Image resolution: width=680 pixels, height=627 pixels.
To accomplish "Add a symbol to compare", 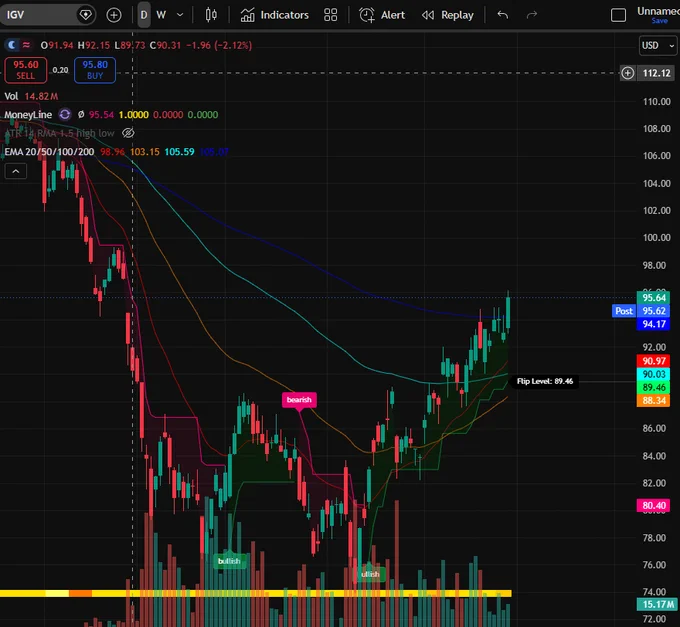I will click(114, 15).
